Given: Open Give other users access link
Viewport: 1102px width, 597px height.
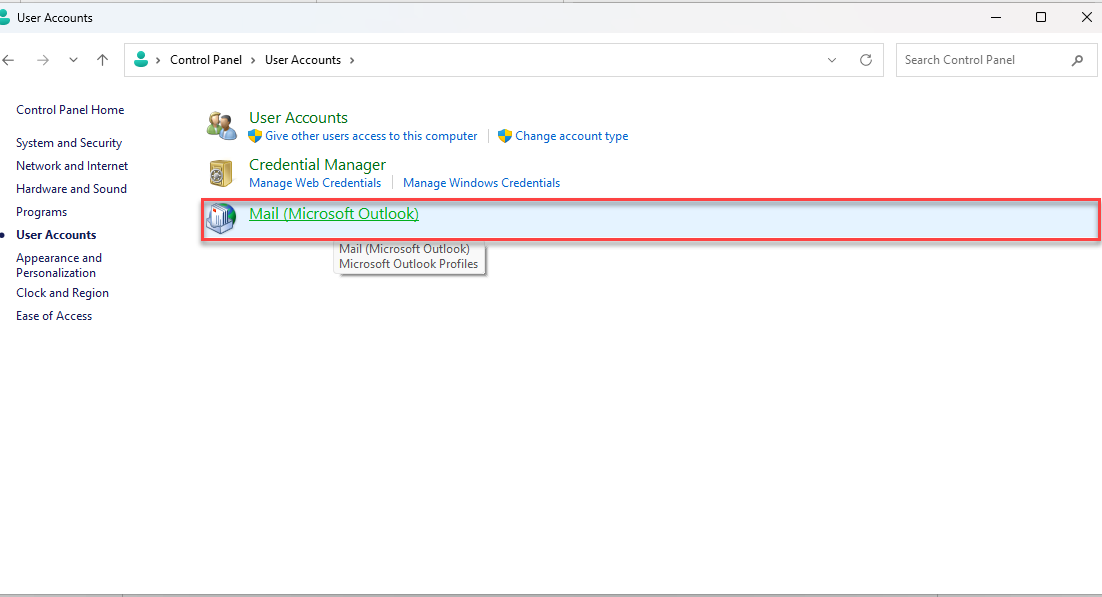Looking at the screenshot, I should (371, 136).
